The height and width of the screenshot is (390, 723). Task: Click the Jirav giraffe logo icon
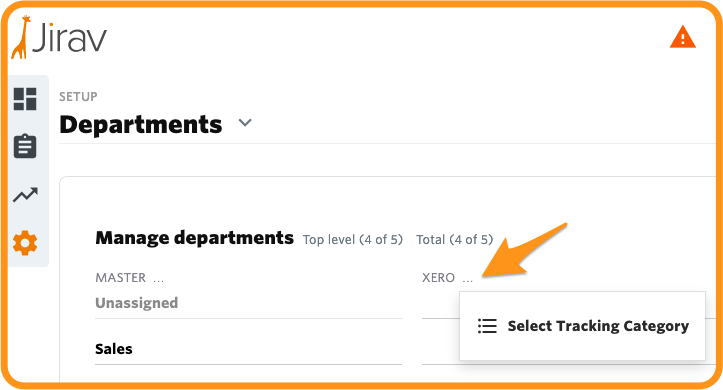coord(21,37)
